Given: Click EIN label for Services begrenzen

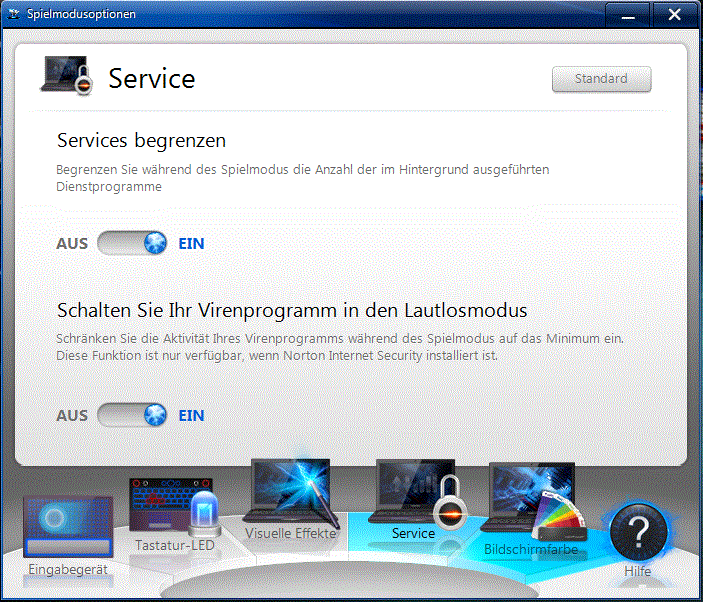Looking at the screenshot, I should pos(191,244).
